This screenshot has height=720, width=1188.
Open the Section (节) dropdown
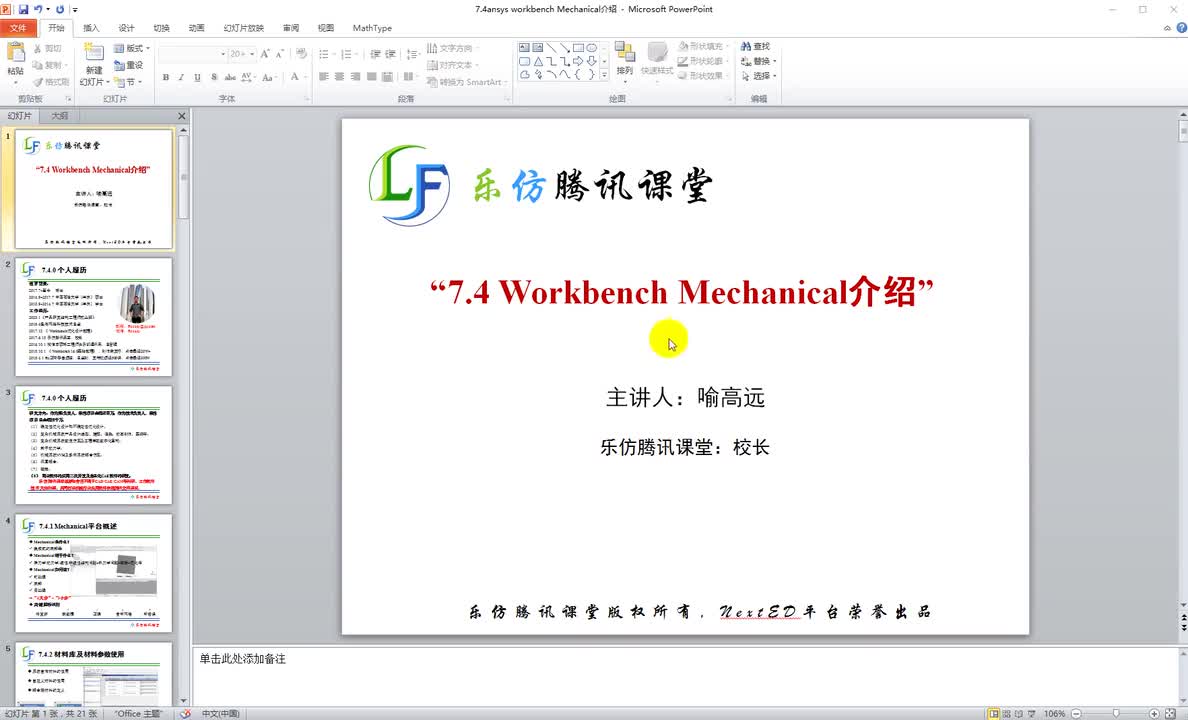coord(129,82)
